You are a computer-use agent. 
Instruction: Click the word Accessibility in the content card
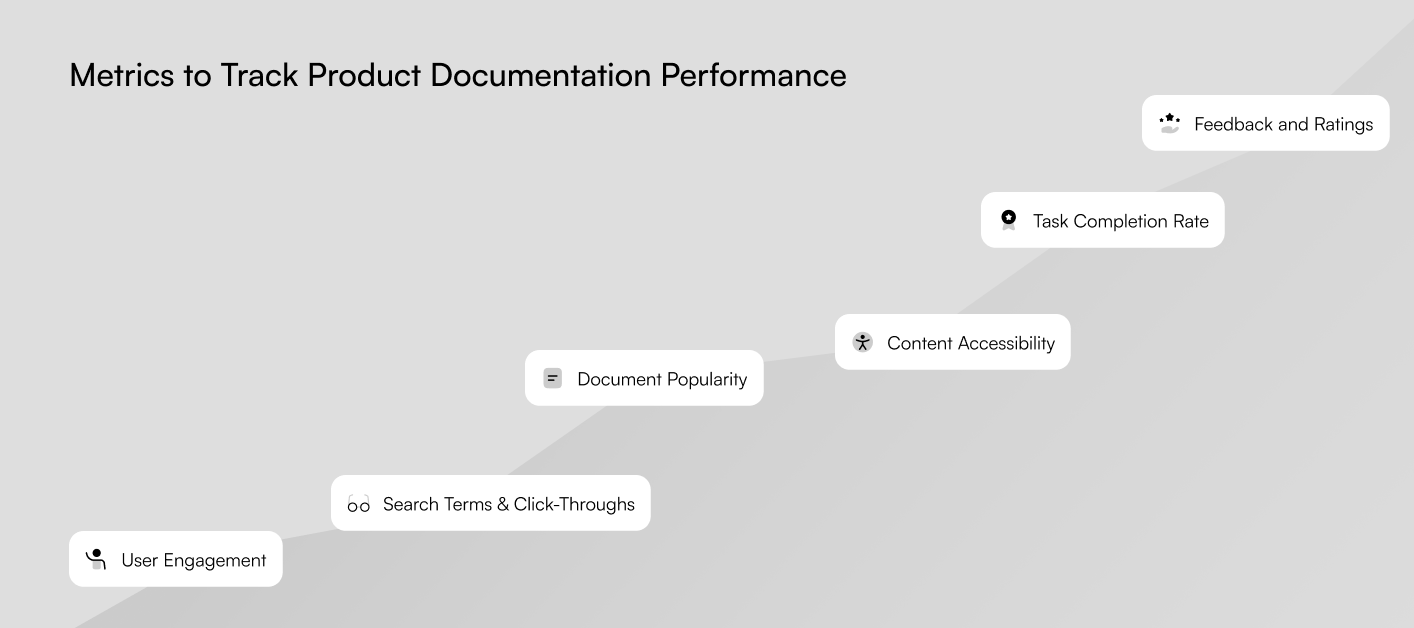pyautogui.click(x=1005, y=343)
